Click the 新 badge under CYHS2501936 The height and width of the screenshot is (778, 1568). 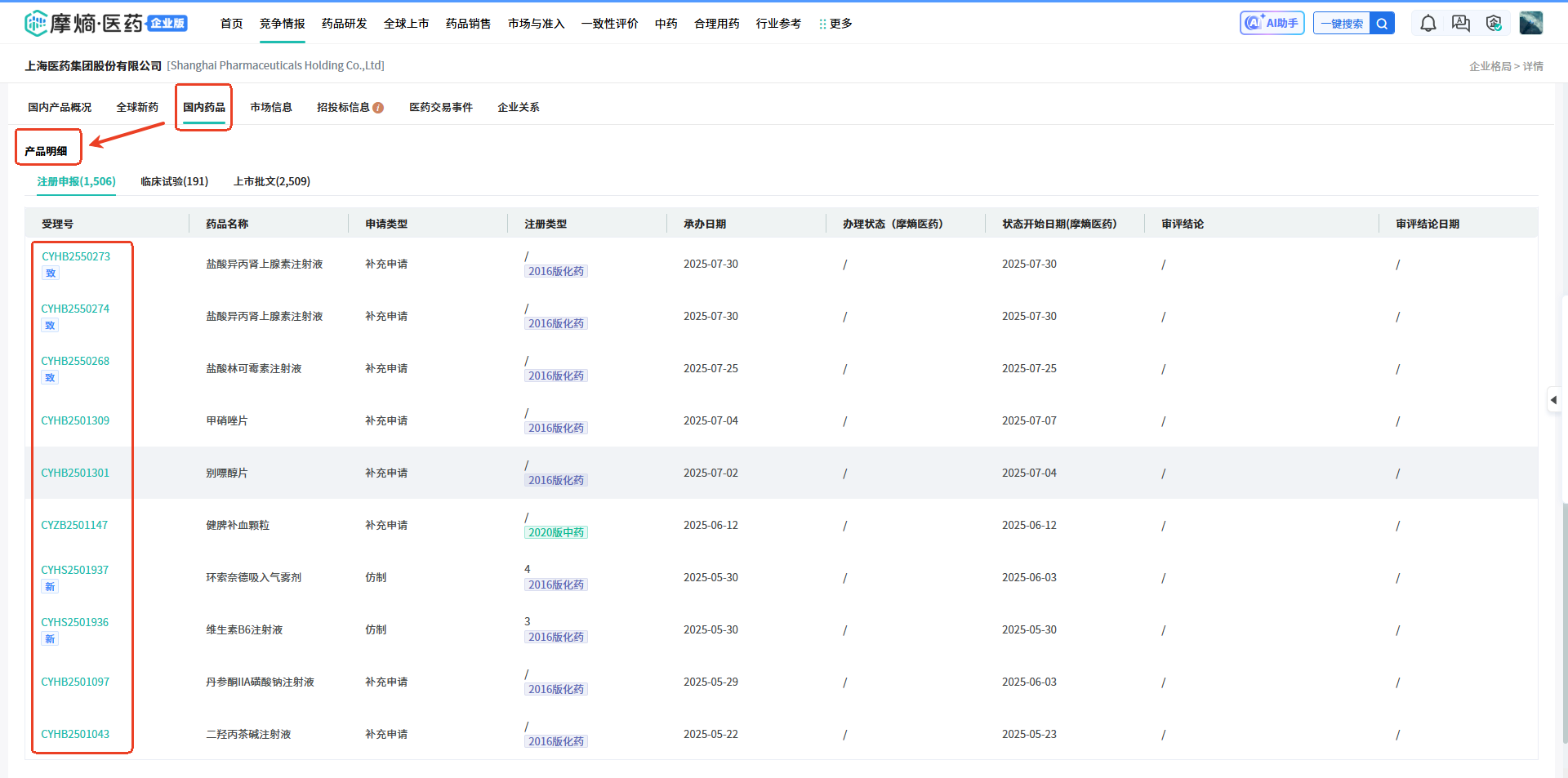[50, 639]
